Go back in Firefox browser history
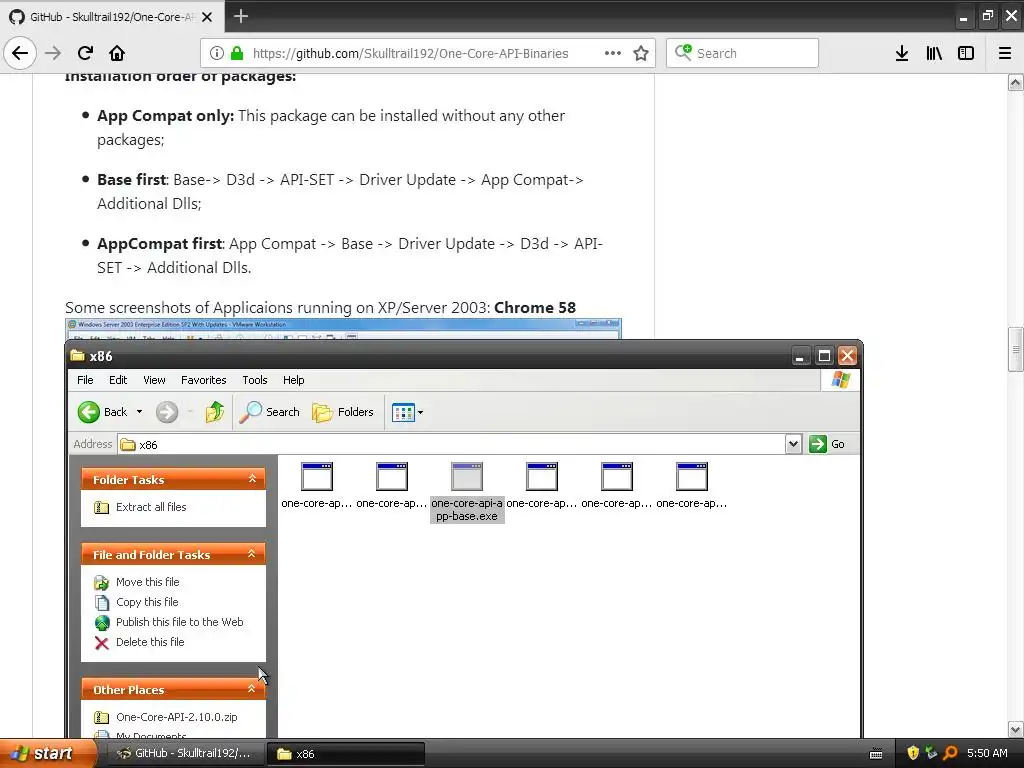Screen dimensions: 1024x768 tap(20, 53)
